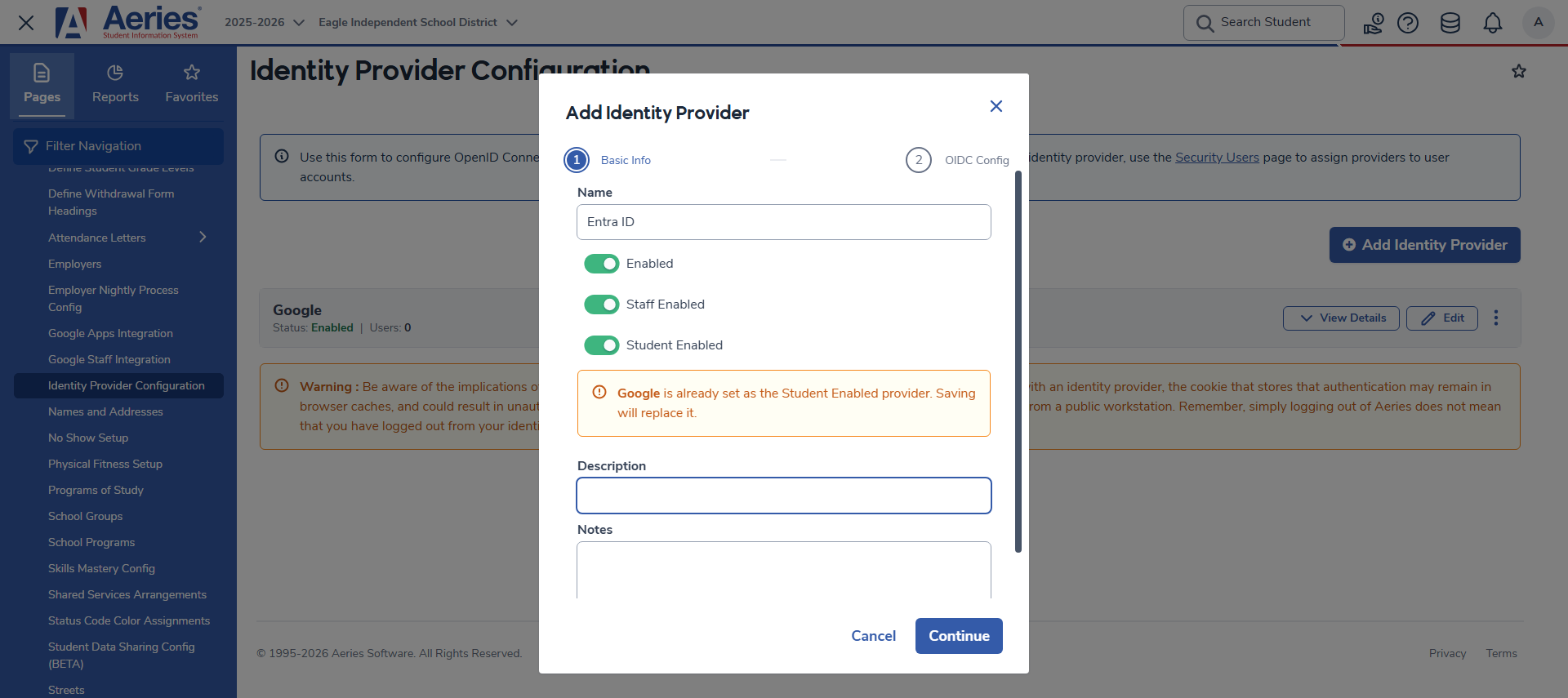The width and height of the screenshot is (1568, 698).
Task: Open the Pages panel in the sidebar
Action: (x=42, y=84)
